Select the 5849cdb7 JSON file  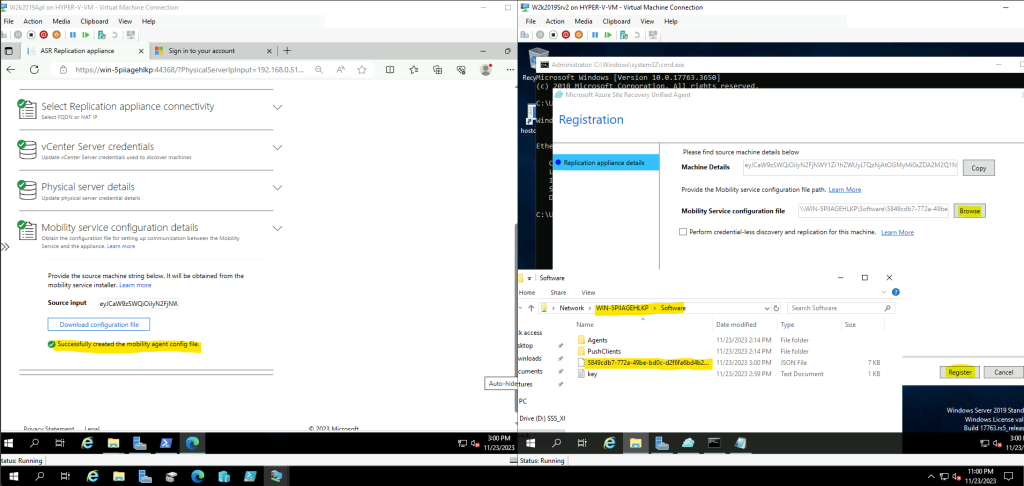pyautogui.click(x=647, y=362)
